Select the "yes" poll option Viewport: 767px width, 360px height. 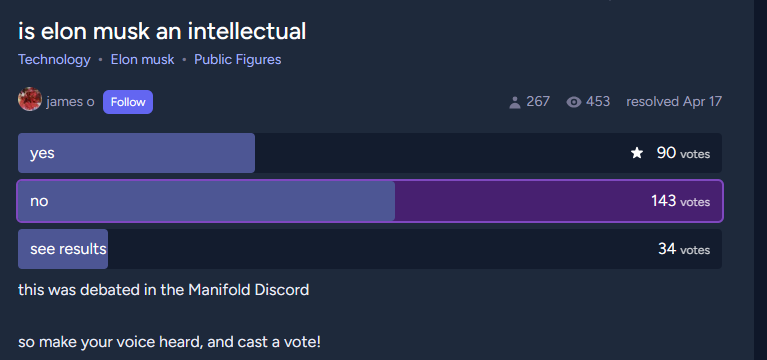pyautogui.click(x=370, y=153)
